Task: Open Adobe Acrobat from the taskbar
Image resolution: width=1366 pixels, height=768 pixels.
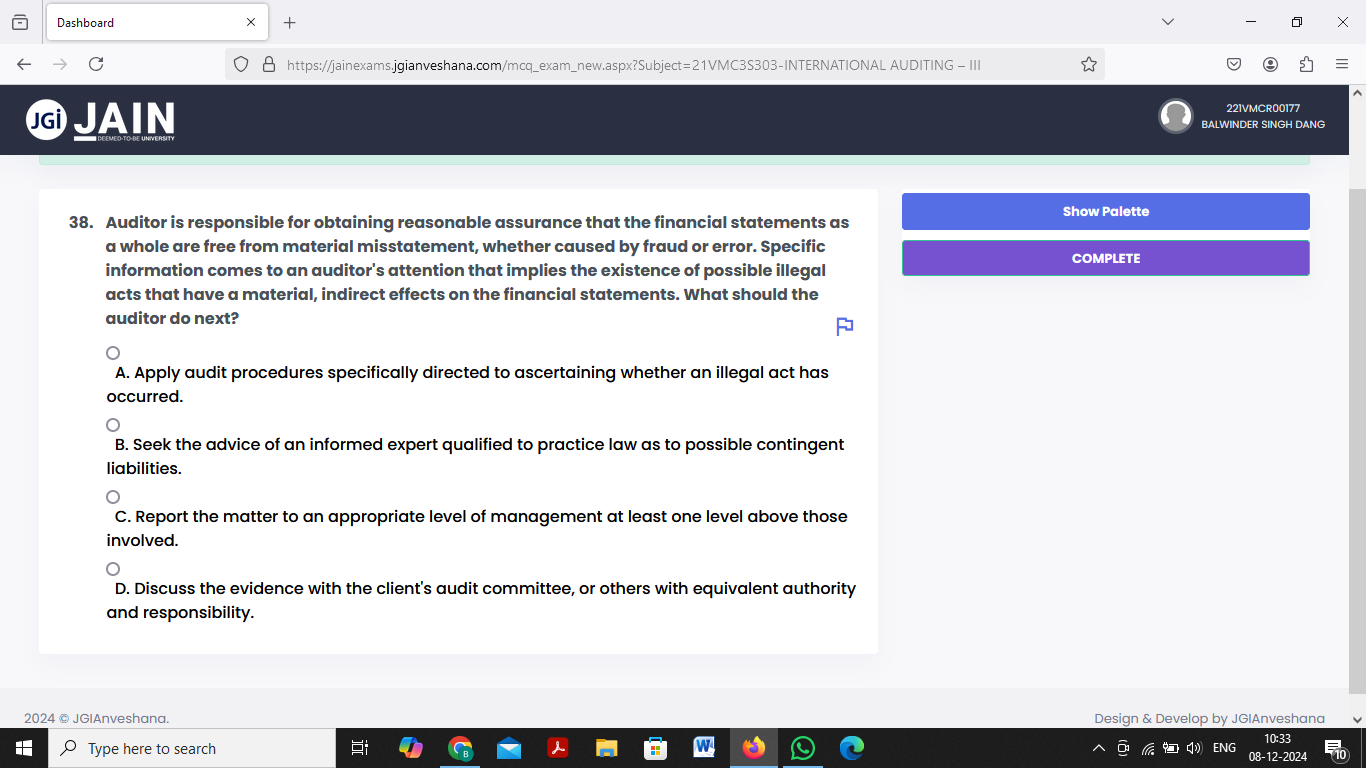Action: tap(557, 748)
